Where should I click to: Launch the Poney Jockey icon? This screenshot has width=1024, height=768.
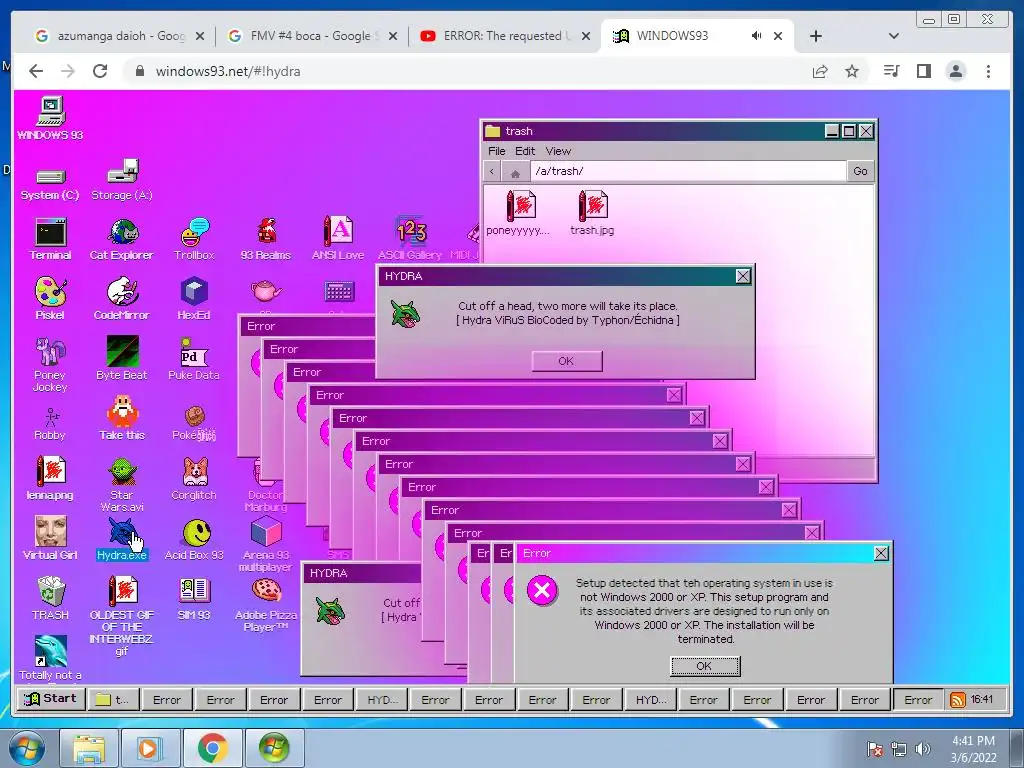50,364
